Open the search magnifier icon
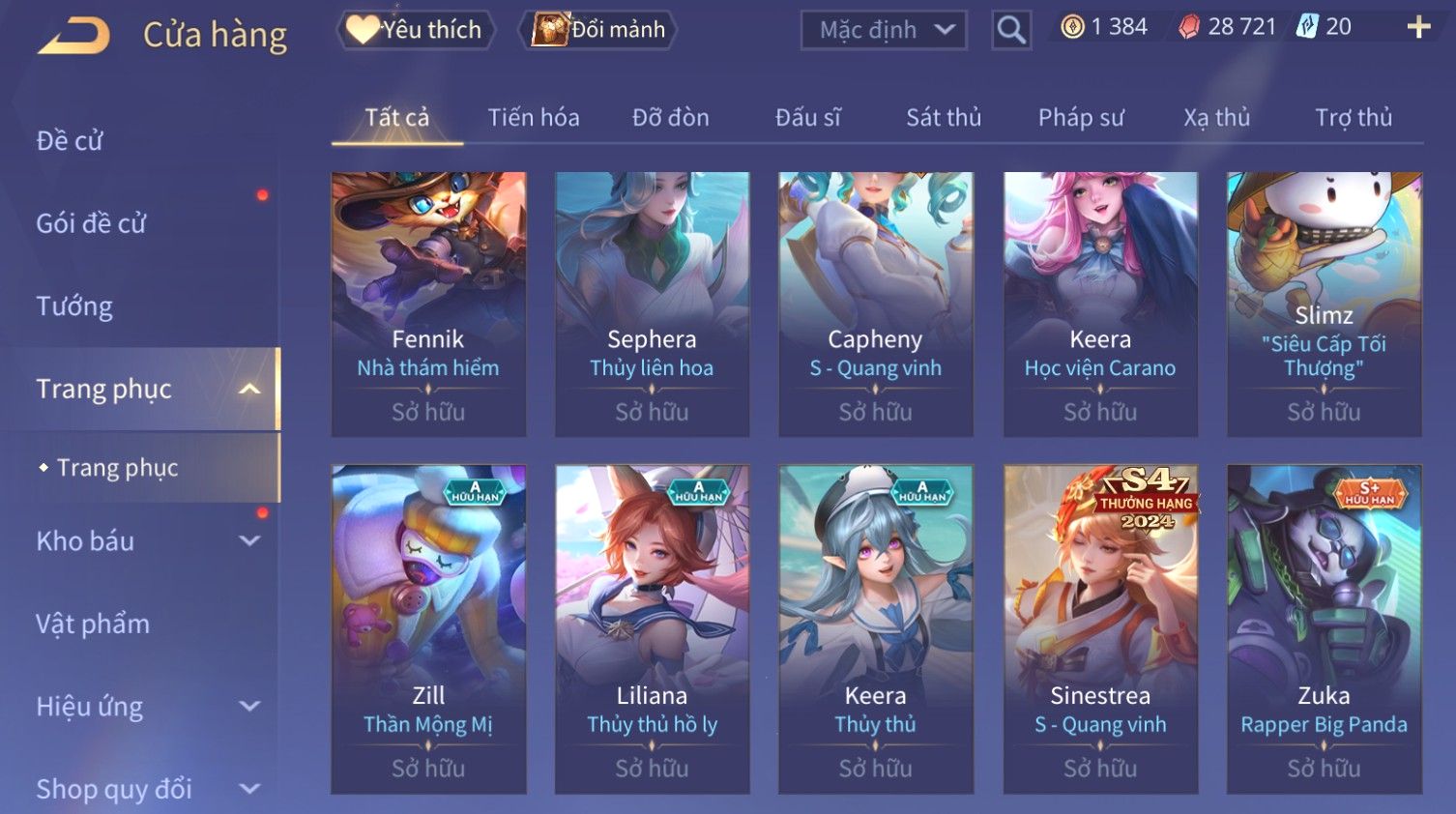Viewport: 1456px width, 814px height. point(1011,30)
